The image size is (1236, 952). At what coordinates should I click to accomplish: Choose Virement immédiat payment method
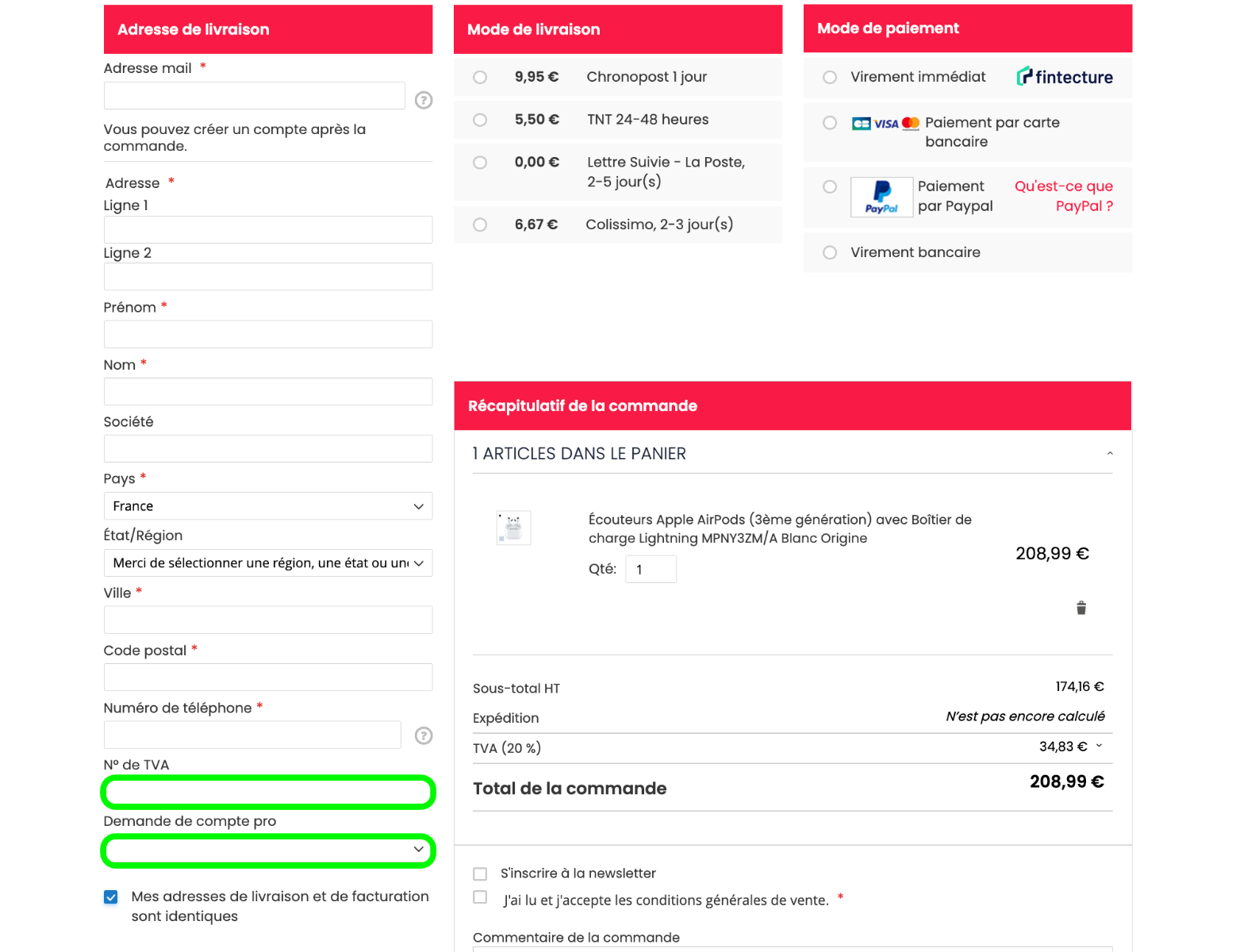(830, 77)
